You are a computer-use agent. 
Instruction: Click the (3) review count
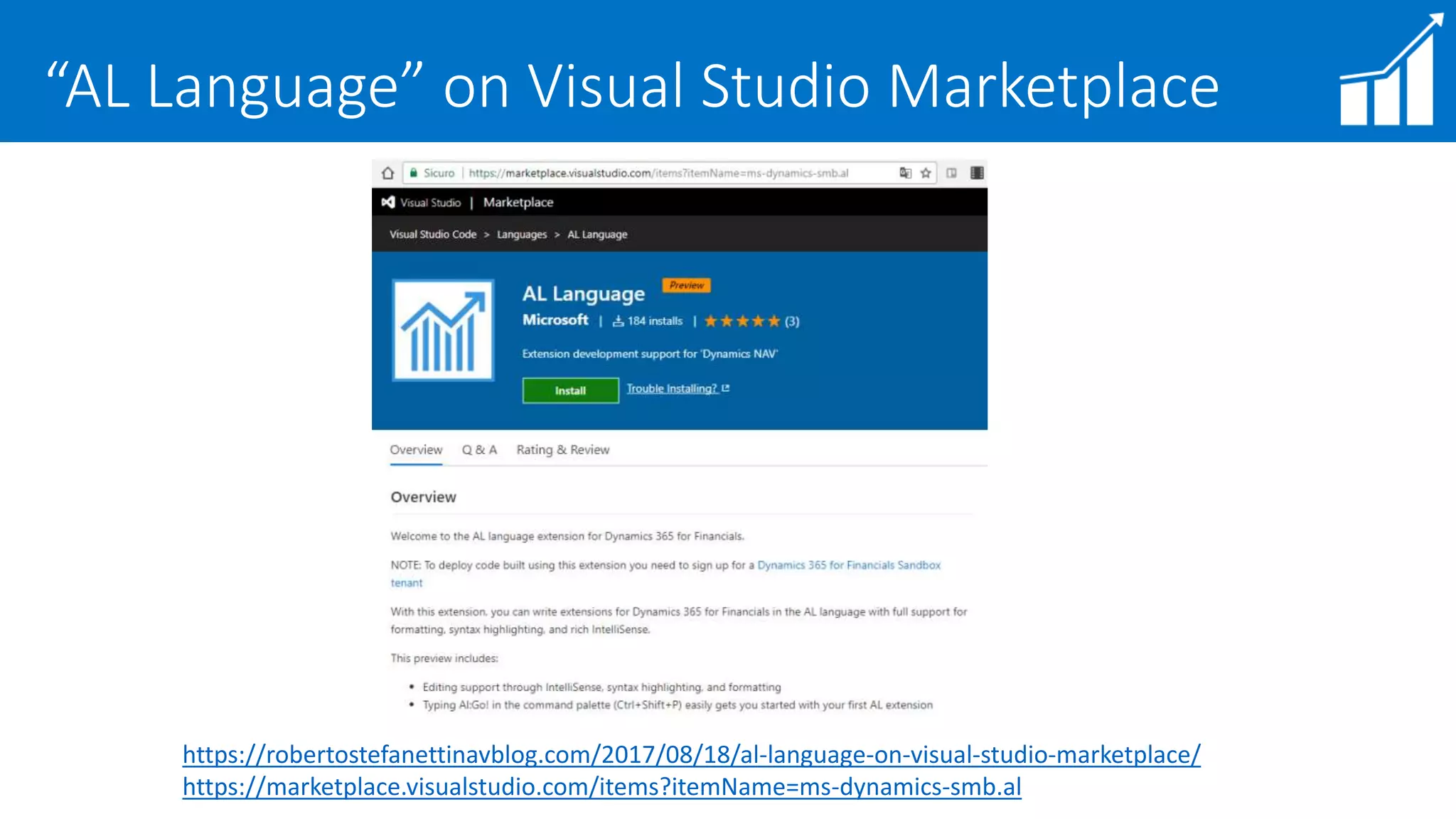coord(792,321)
